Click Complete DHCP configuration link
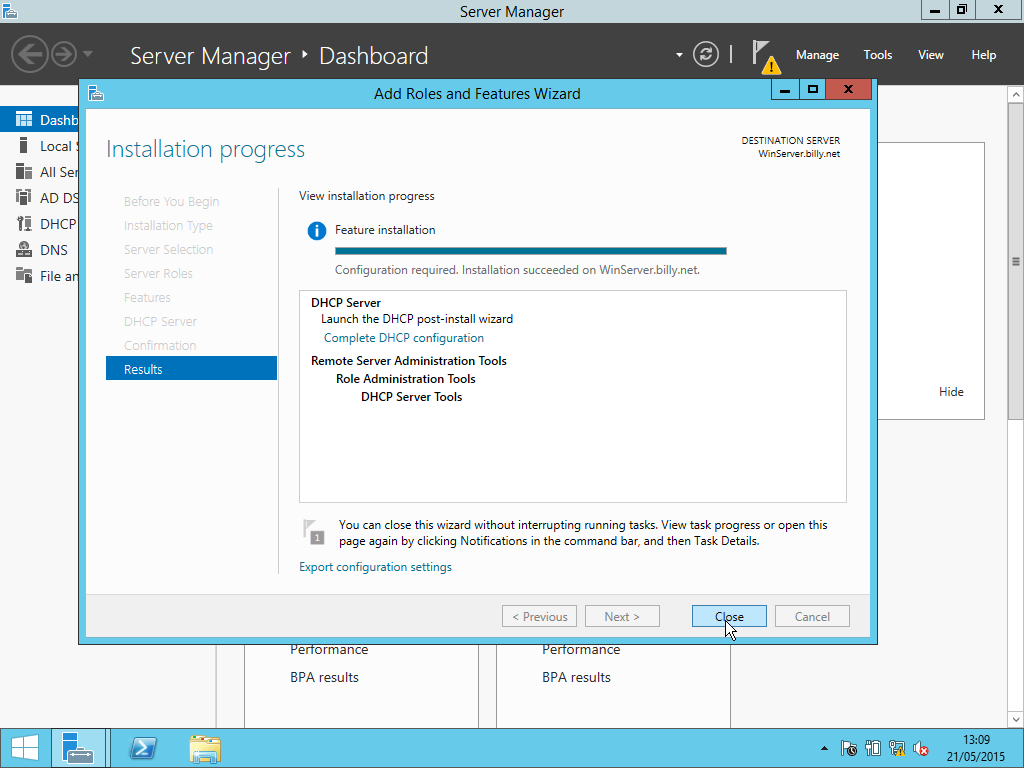Viewport: 1024px width, 768px height. 404,338
